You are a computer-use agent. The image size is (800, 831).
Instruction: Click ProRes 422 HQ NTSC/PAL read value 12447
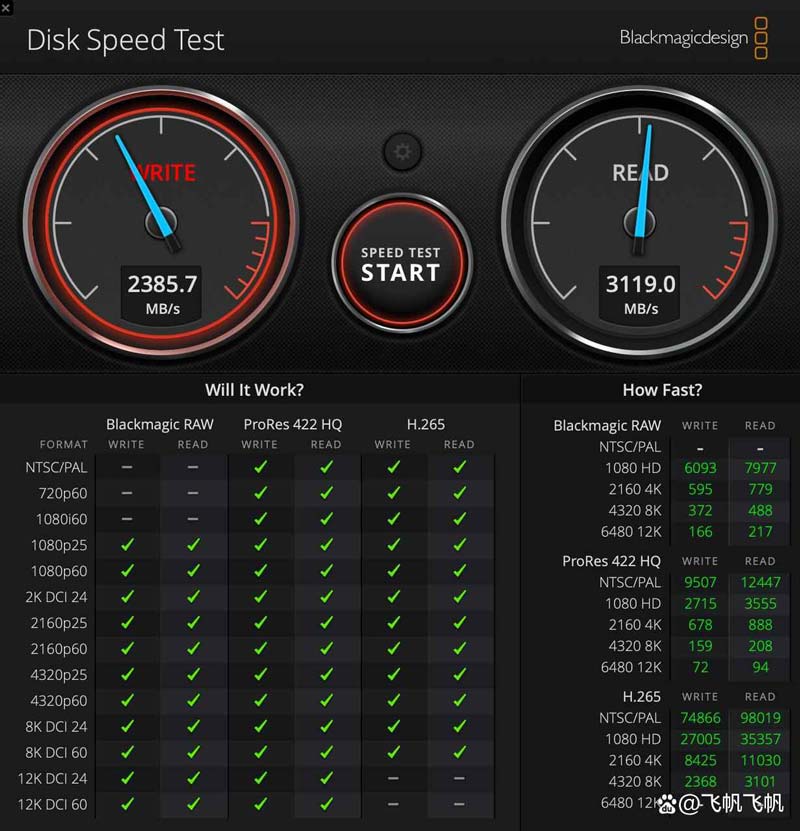coord(760,582)
